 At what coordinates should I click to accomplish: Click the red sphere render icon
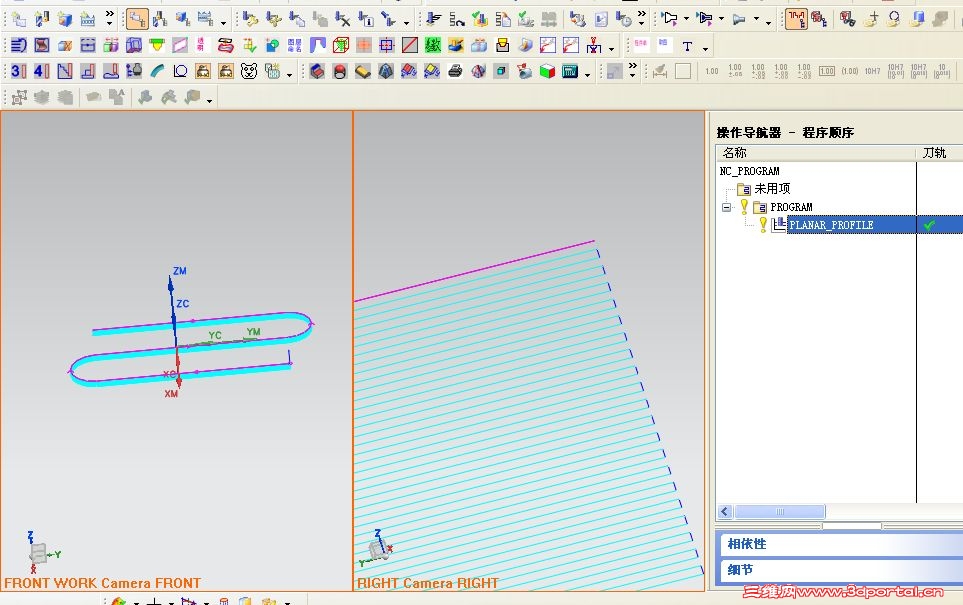(340, 71)
